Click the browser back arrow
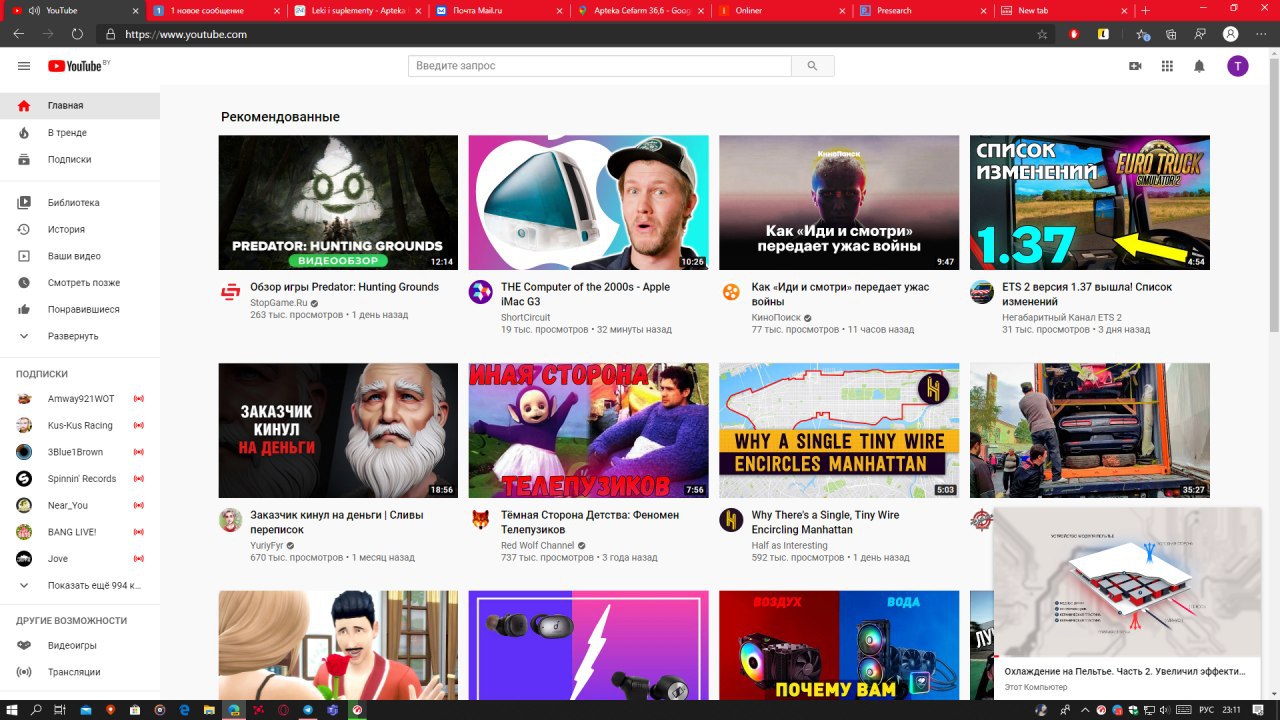This screenshot has height=720, width=1280. point(18,34)
